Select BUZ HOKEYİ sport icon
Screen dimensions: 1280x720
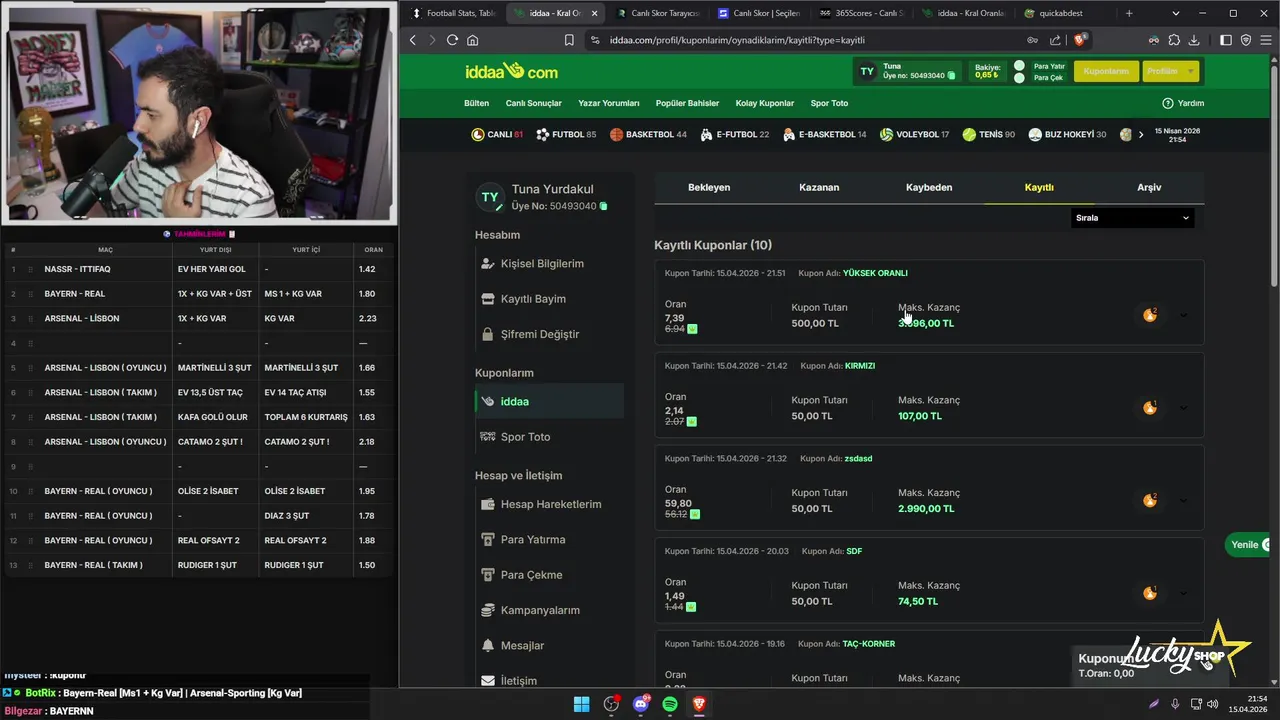tap(1035, 134)
